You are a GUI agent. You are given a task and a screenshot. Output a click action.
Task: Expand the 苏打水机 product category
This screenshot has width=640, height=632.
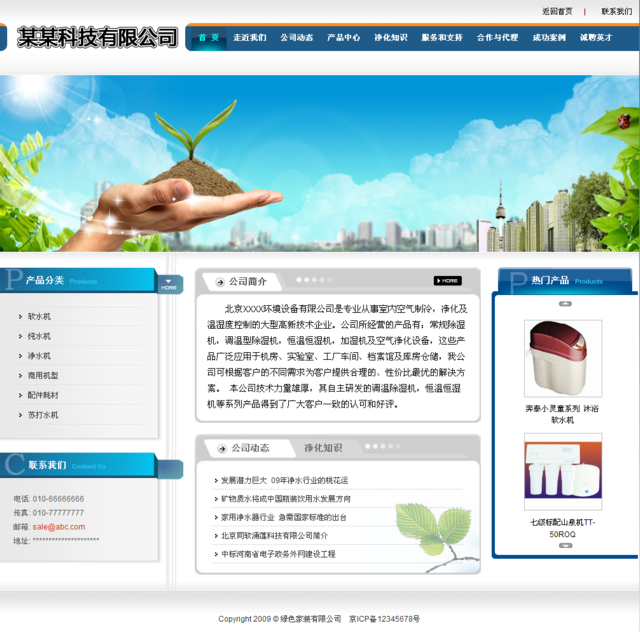[43, 414]
